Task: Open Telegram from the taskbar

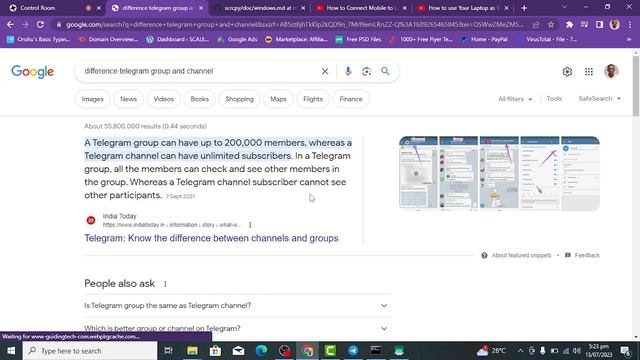Action: click(x=353, y=351)
